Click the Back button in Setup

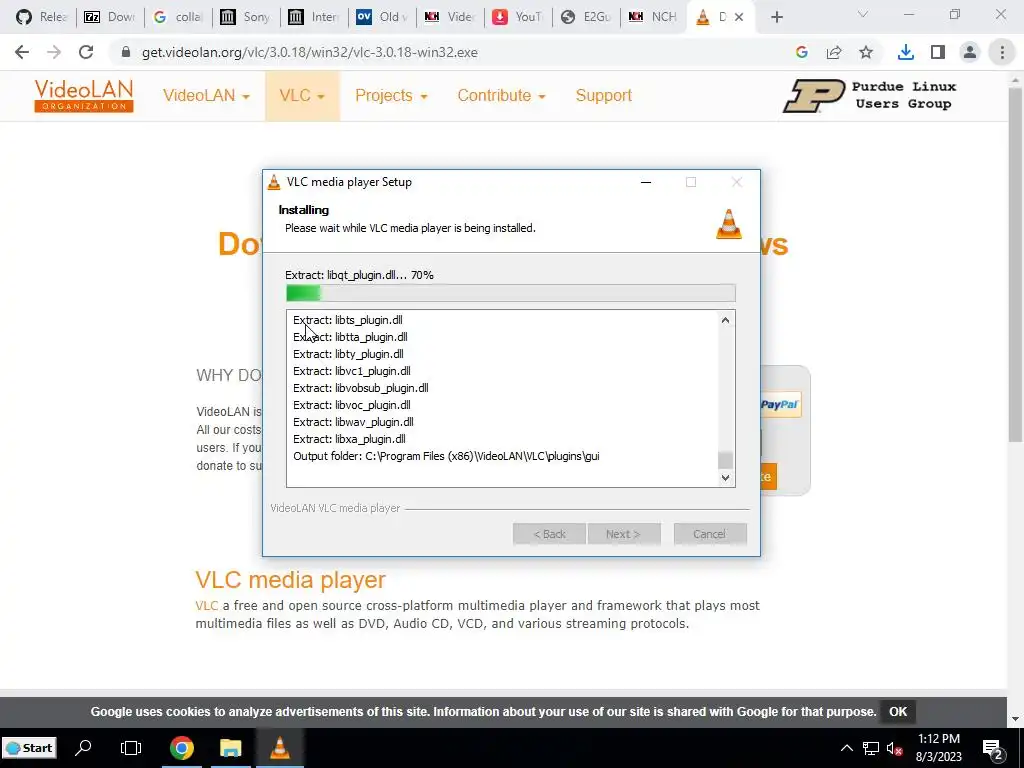(549, 534)
